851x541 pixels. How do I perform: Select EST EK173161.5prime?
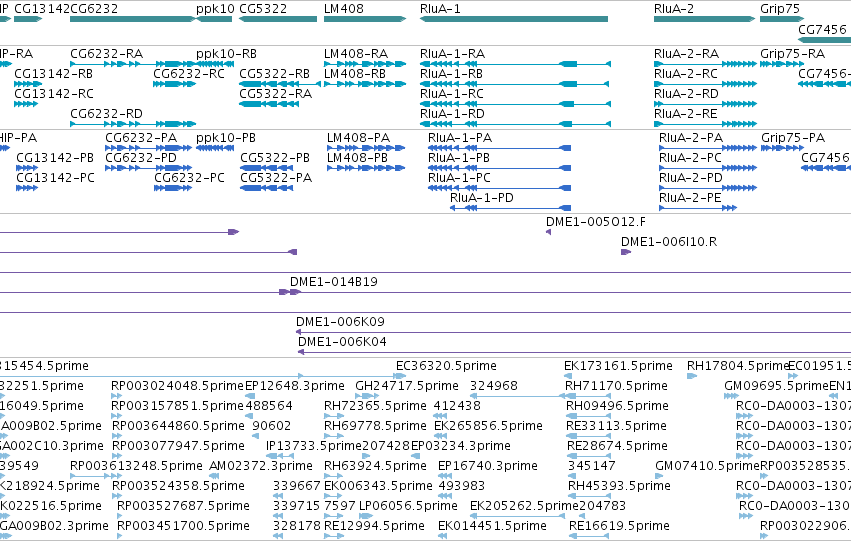click(568, 376)
